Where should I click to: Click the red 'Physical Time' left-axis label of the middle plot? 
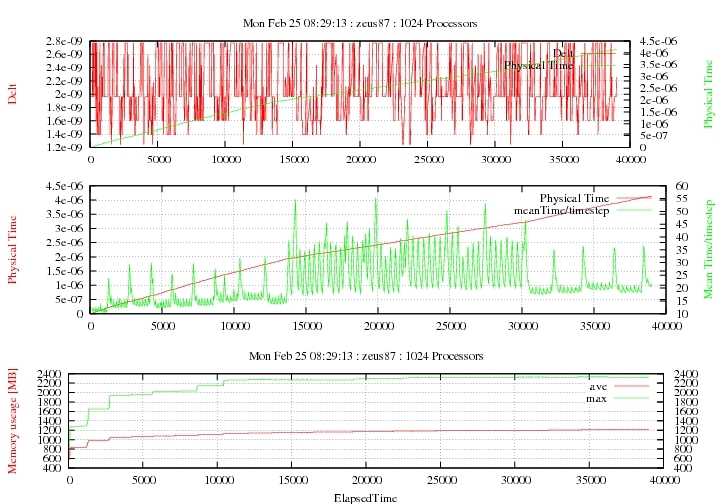tap(12, 250)
